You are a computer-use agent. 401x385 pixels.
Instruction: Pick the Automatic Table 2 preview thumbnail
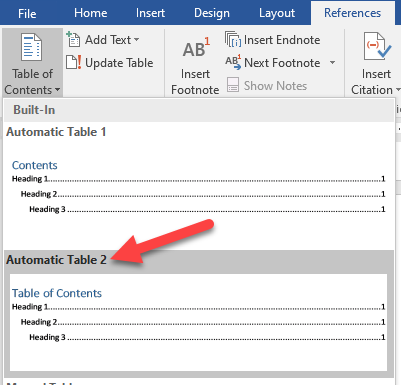pos(199,322)
